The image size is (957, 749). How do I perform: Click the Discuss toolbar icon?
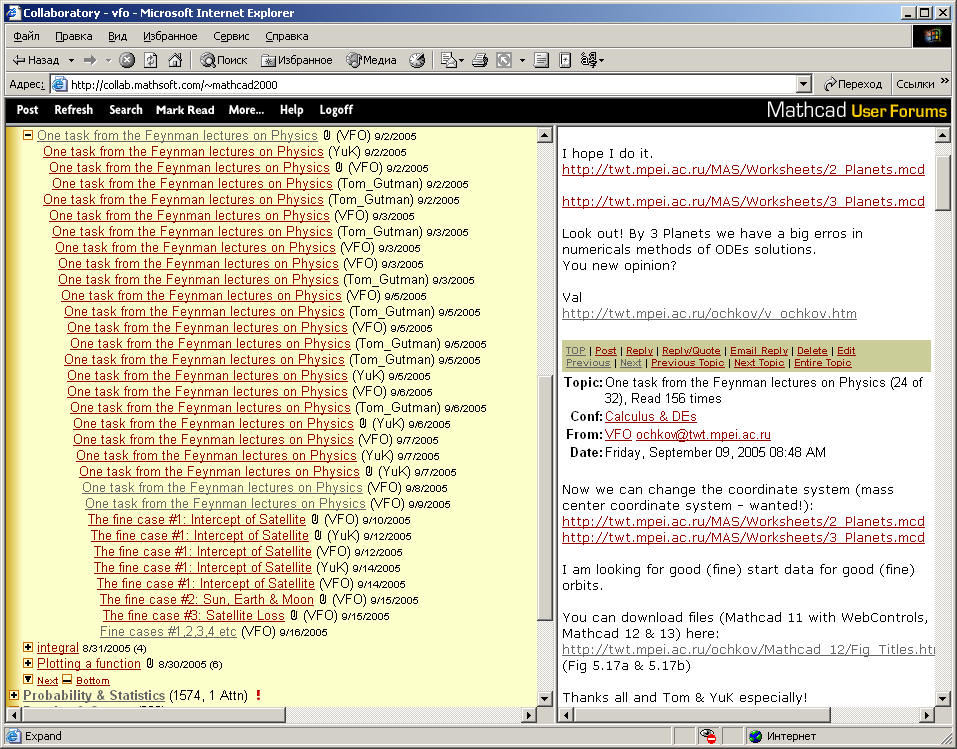coord(541,60)
